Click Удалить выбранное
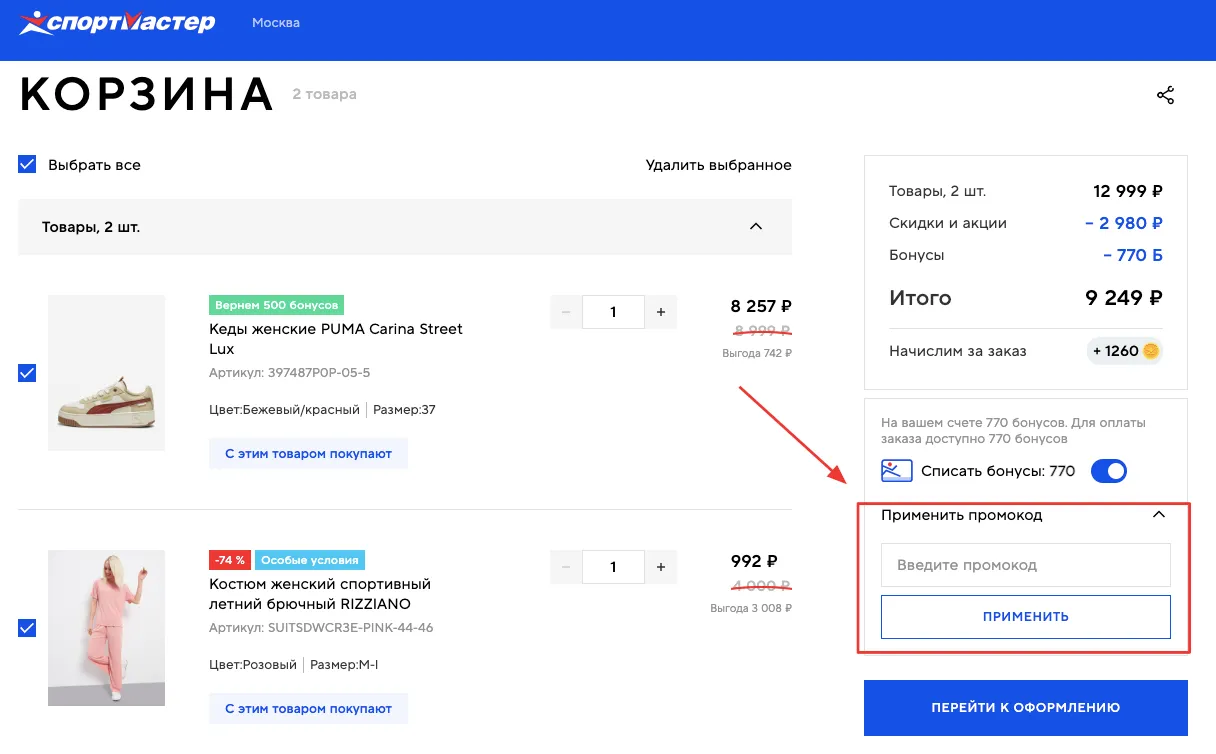Viewport: 1216px width, 754px height. [718, 165]
